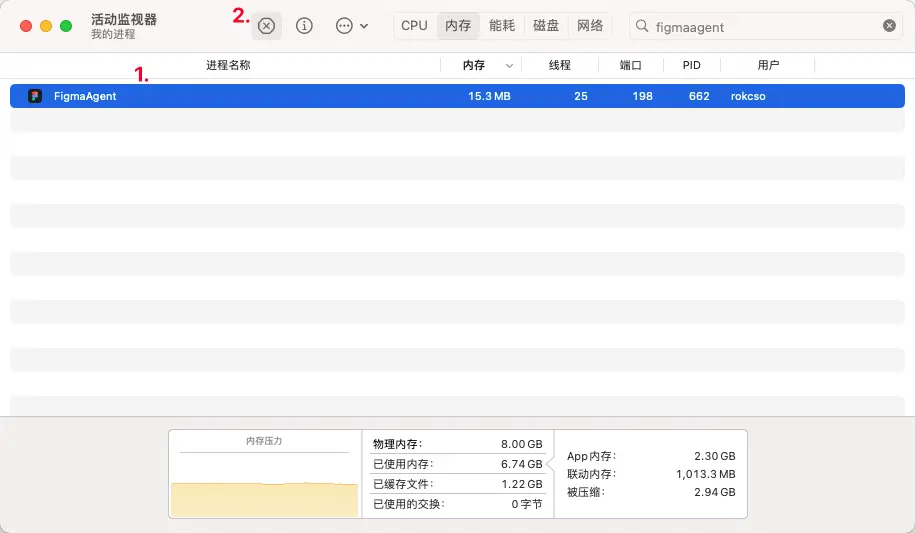This screenshot has width=915, height=533.
Task: Click the 我的进程 subtitle
Action: click(x=113, y=34)
